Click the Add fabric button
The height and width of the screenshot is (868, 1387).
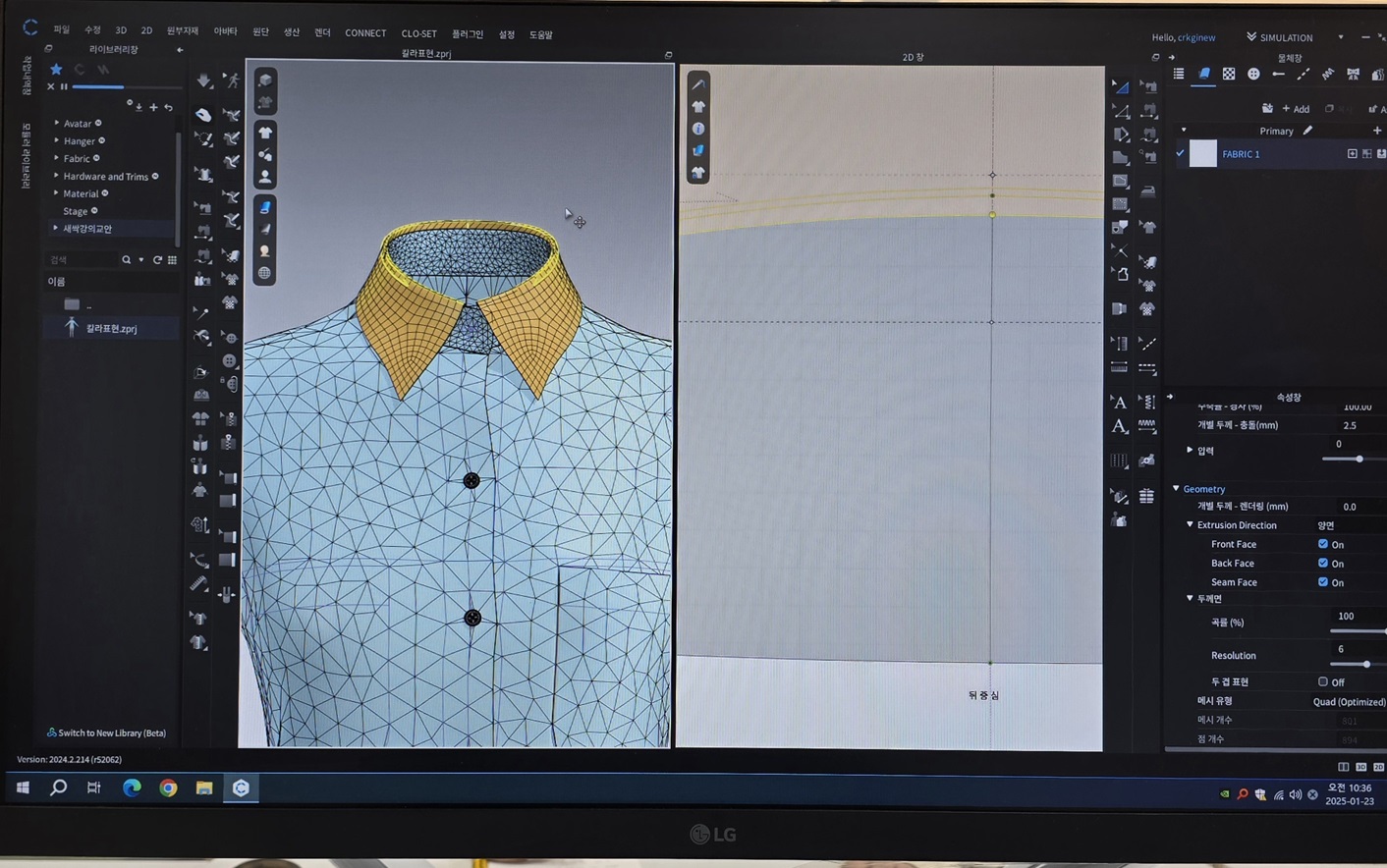(1296, 109)
